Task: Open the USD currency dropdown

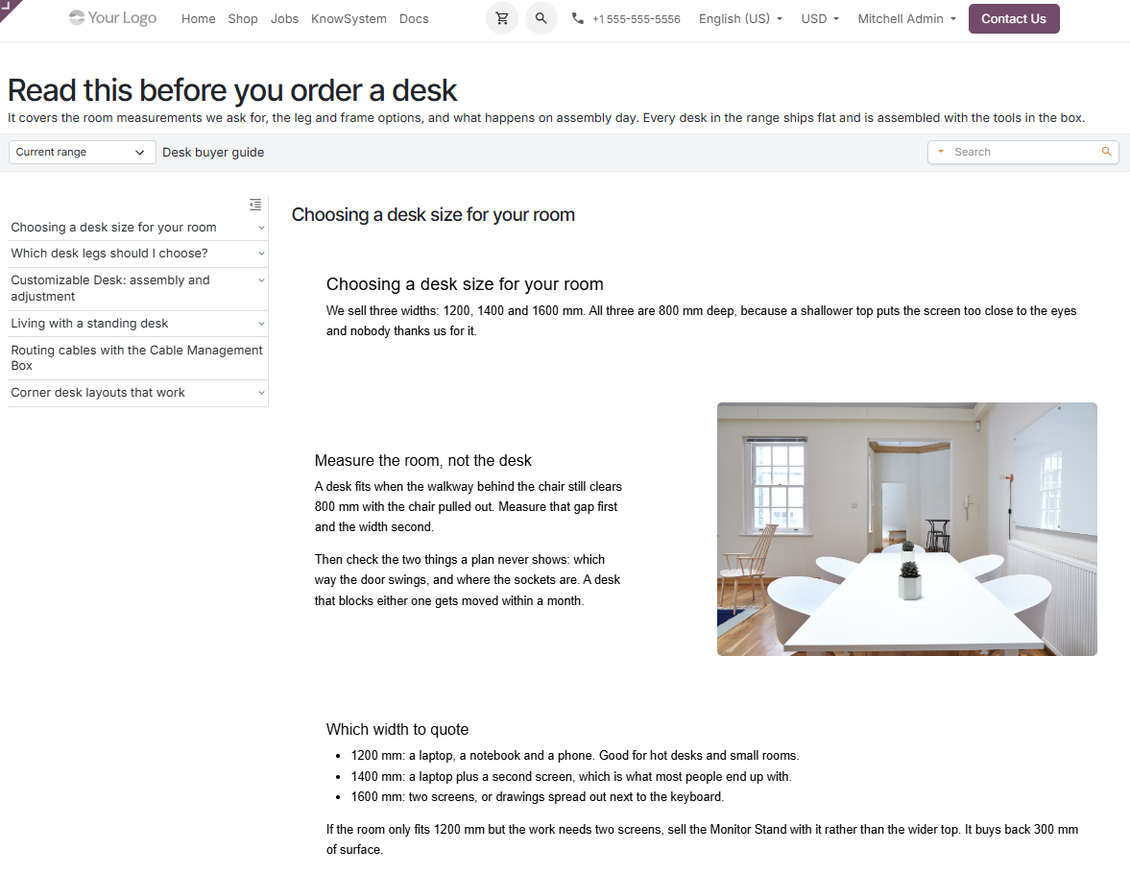Action: (x=820, y=19)
